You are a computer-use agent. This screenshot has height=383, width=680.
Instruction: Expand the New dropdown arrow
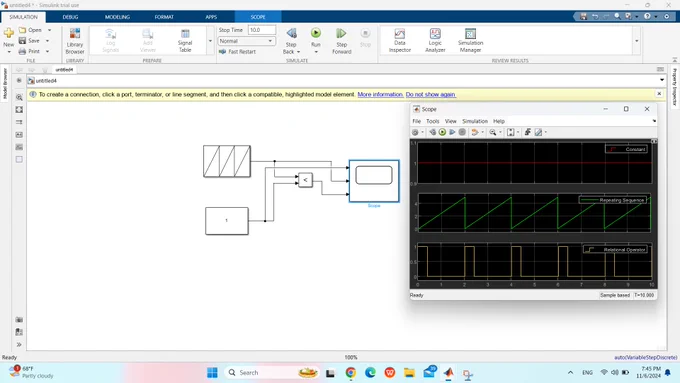[x=9, y=52]
